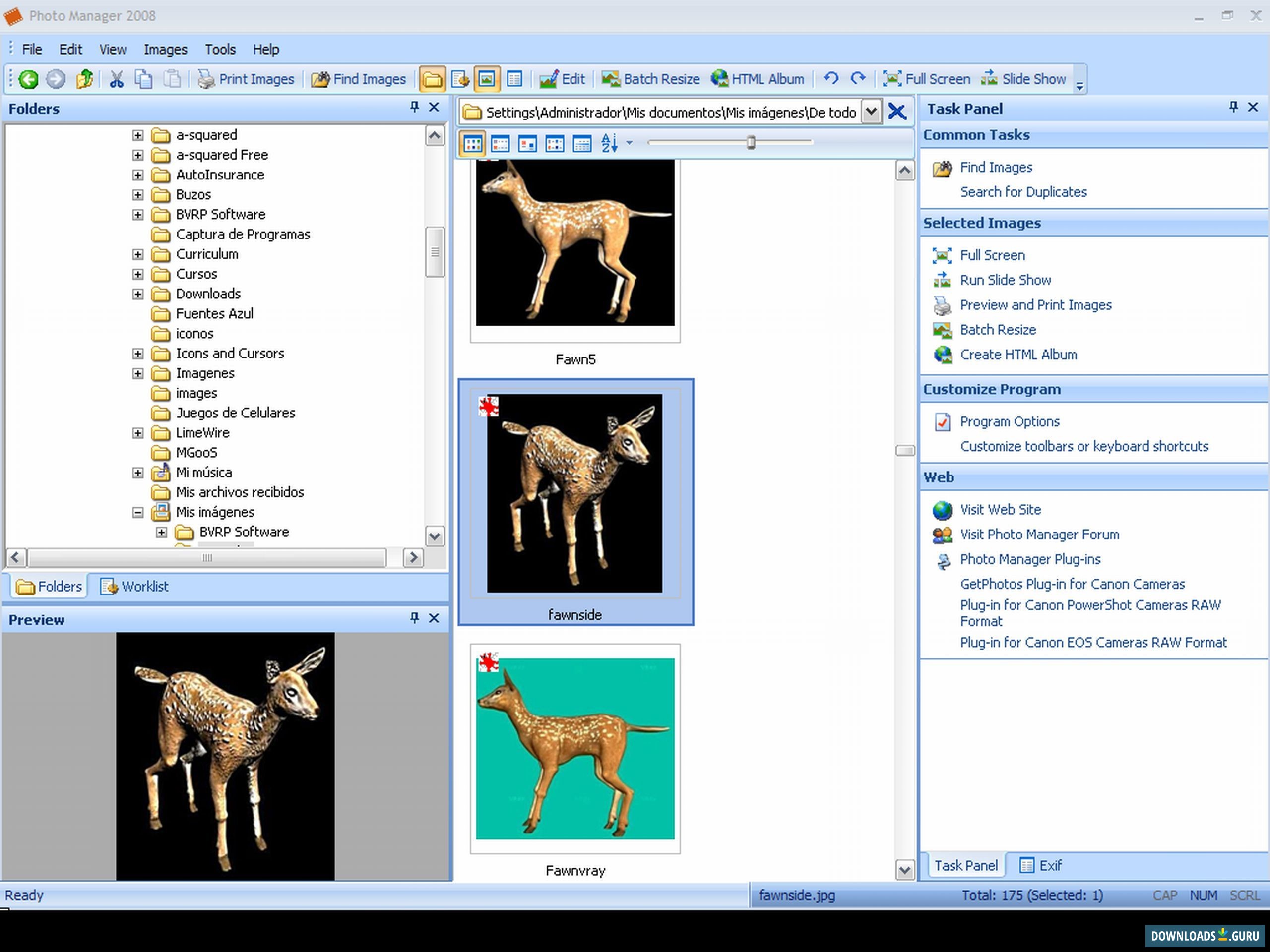
Task: Switch to the Worklist tab
Action: pyautogui.click(x=135, y=586)
